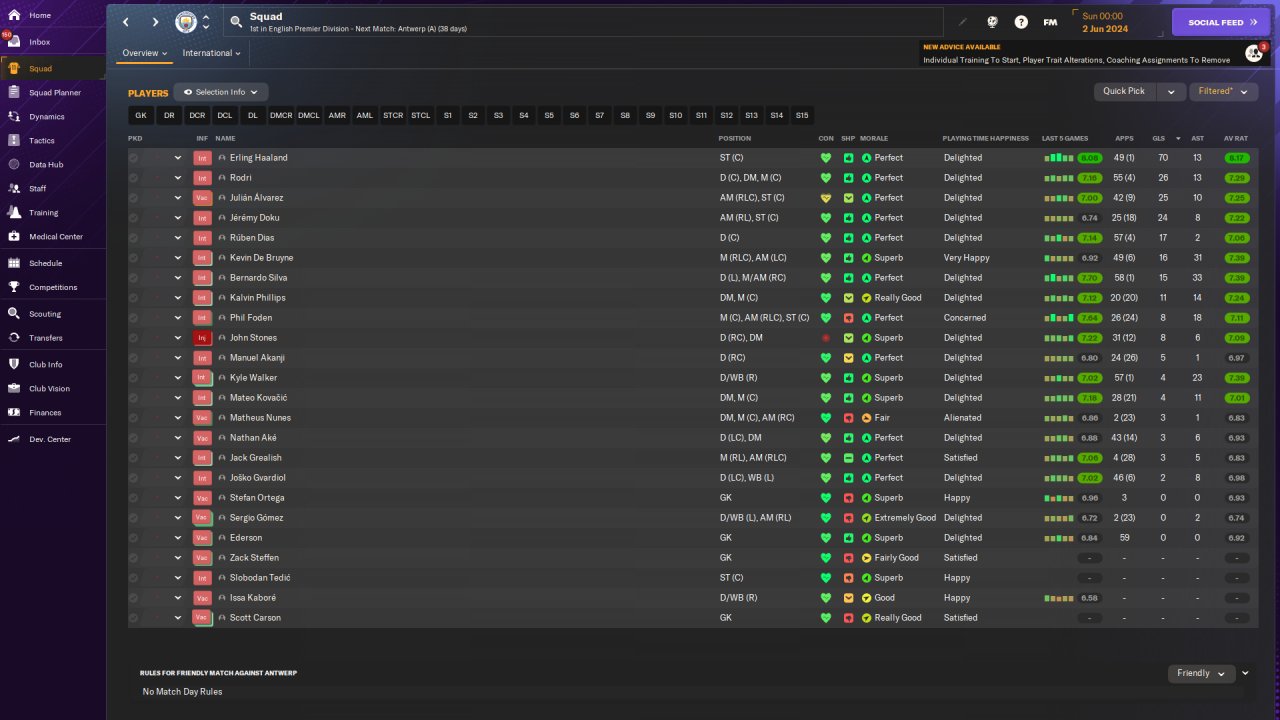Open the Inbox sidebar icon
The height and width of the screenshot is (720, 1280).
click(x=14, y=42)
